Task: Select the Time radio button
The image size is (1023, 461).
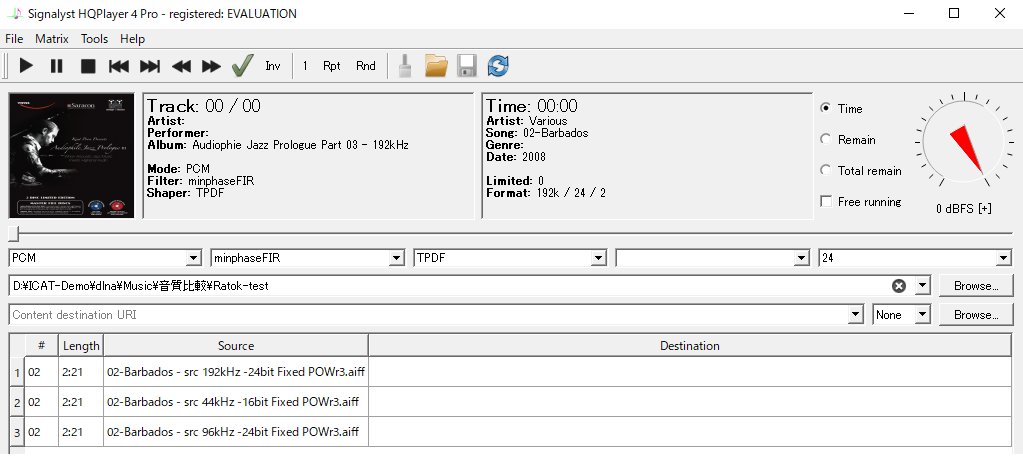Action: click(826, 108)
